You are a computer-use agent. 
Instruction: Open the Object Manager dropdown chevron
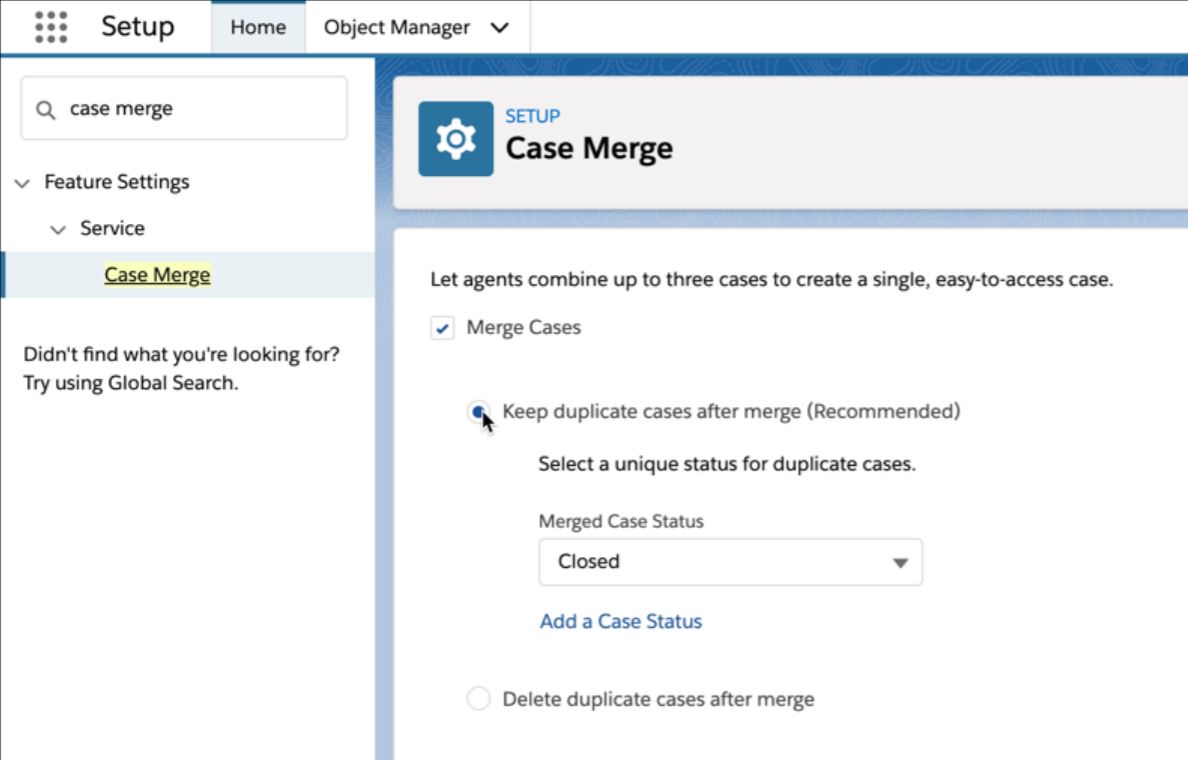(499, 28)
